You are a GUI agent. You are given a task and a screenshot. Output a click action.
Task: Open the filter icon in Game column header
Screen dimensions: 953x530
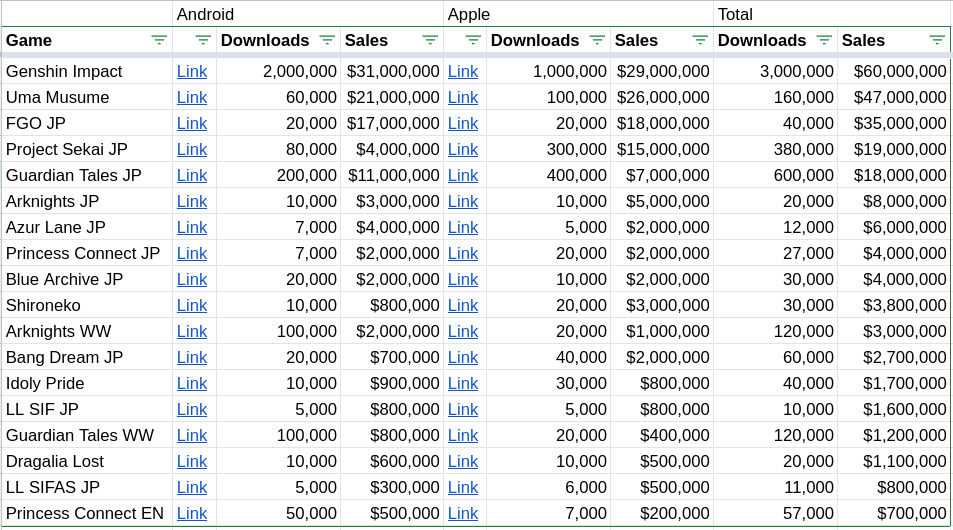click(x=159, y=40)
